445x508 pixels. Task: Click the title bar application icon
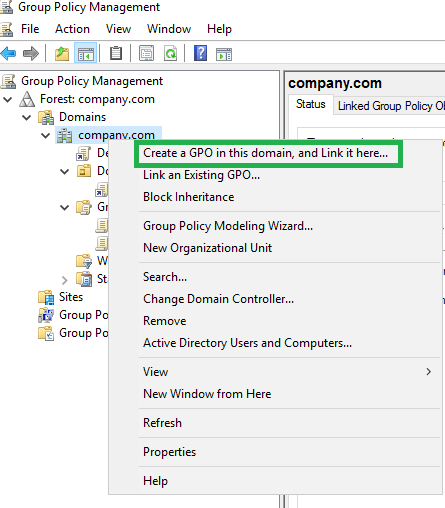[6, 7]
